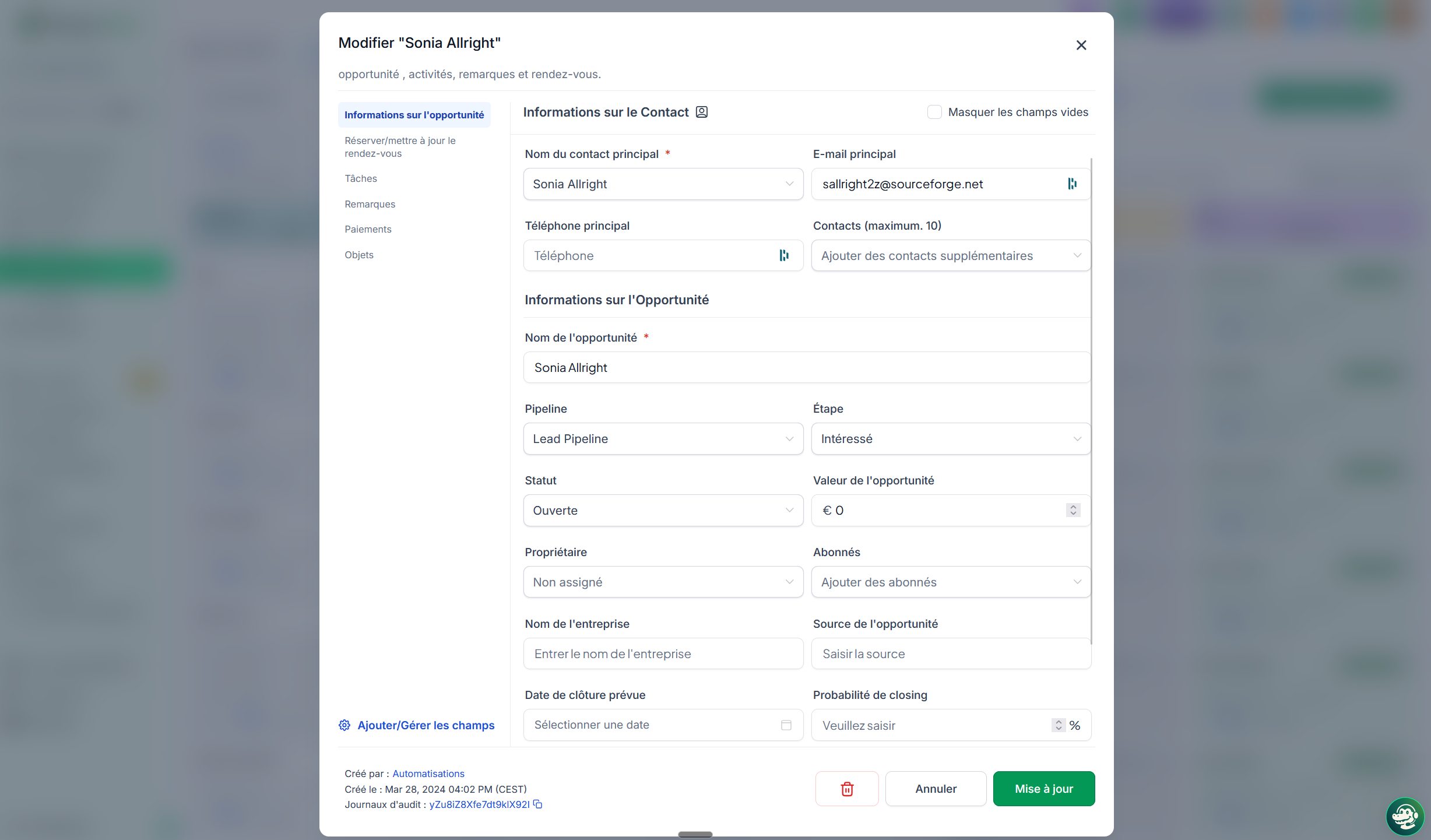Enable Masquer les champs vides checkbox
The width and height of the screenshot is (1431, 840).
[x=934, y=112]
